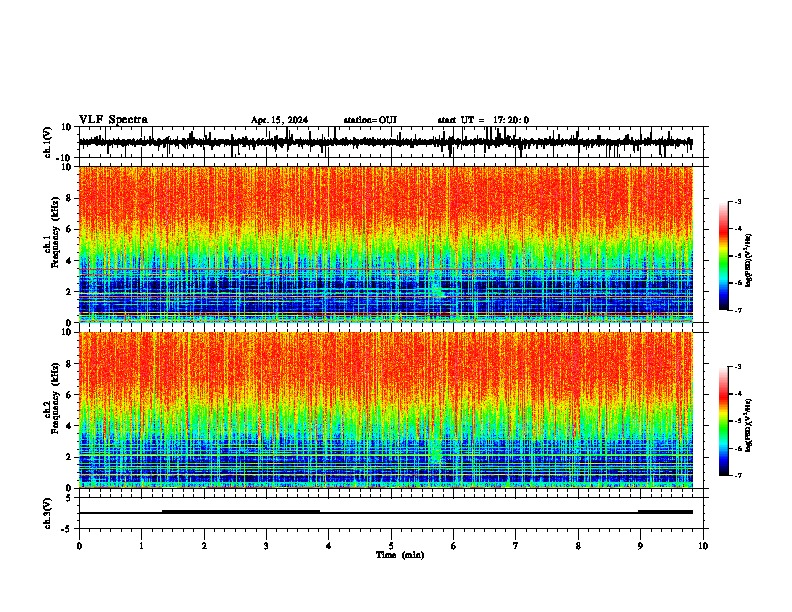Click the Time axis tick label "2"

click(204, 546)
